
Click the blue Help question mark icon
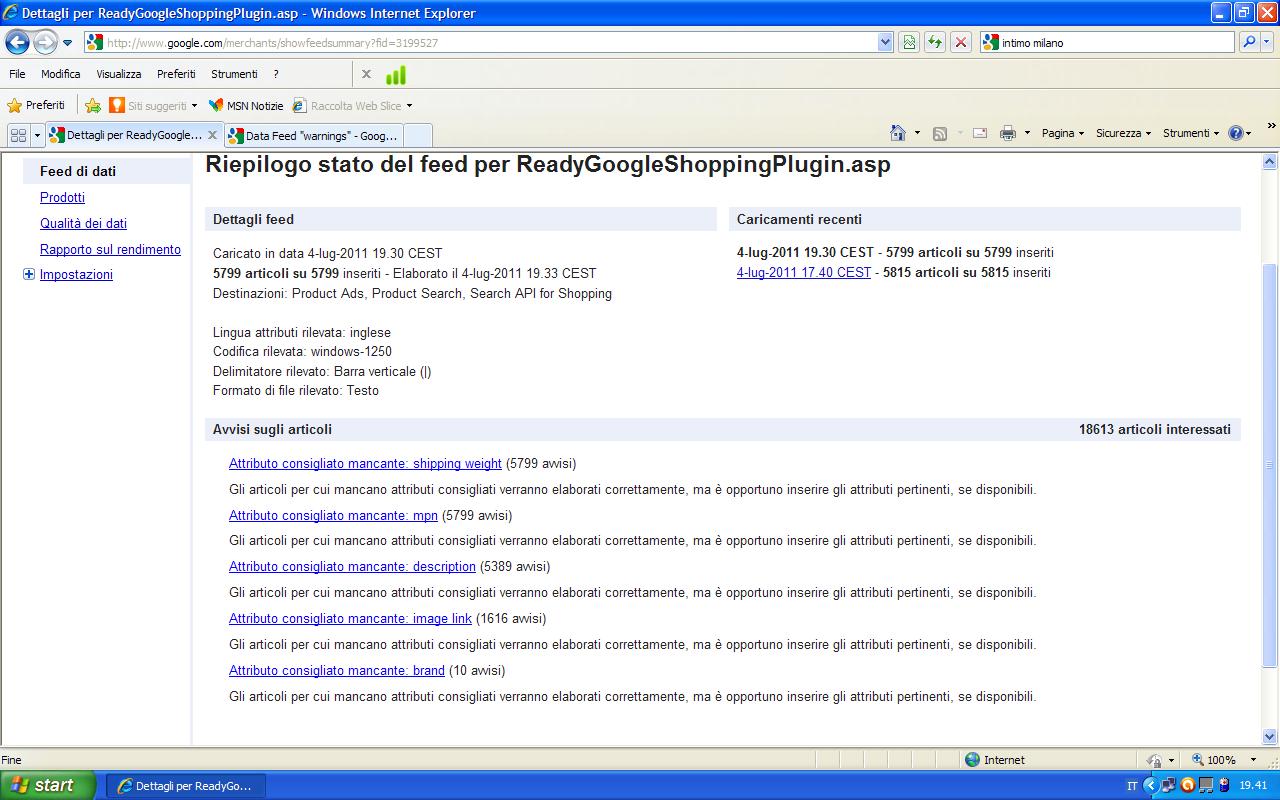(1236, 133)
